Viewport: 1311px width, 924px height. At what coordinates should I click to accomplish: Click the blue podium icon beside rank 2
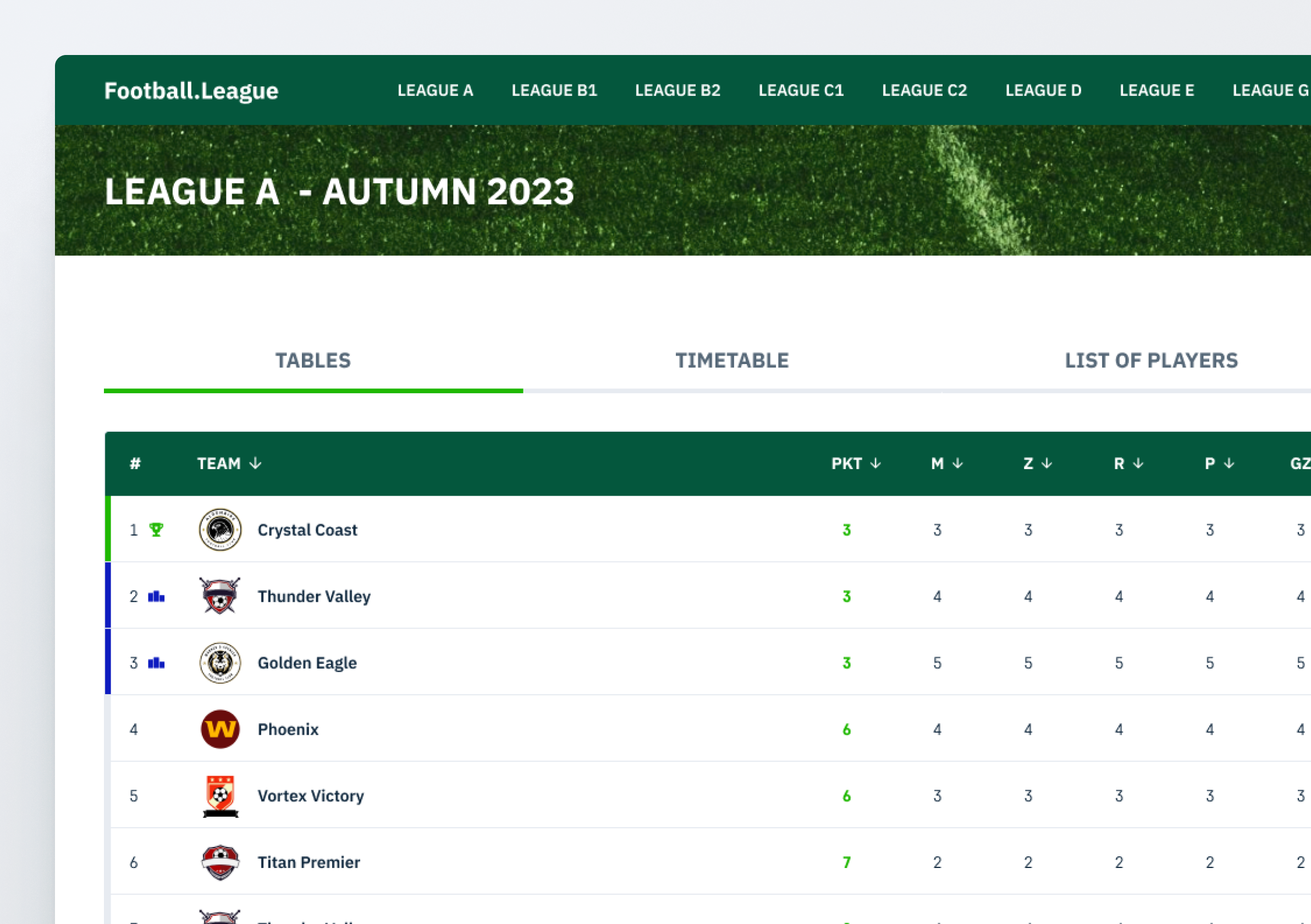pyautogui.click(x=156, y=596)
